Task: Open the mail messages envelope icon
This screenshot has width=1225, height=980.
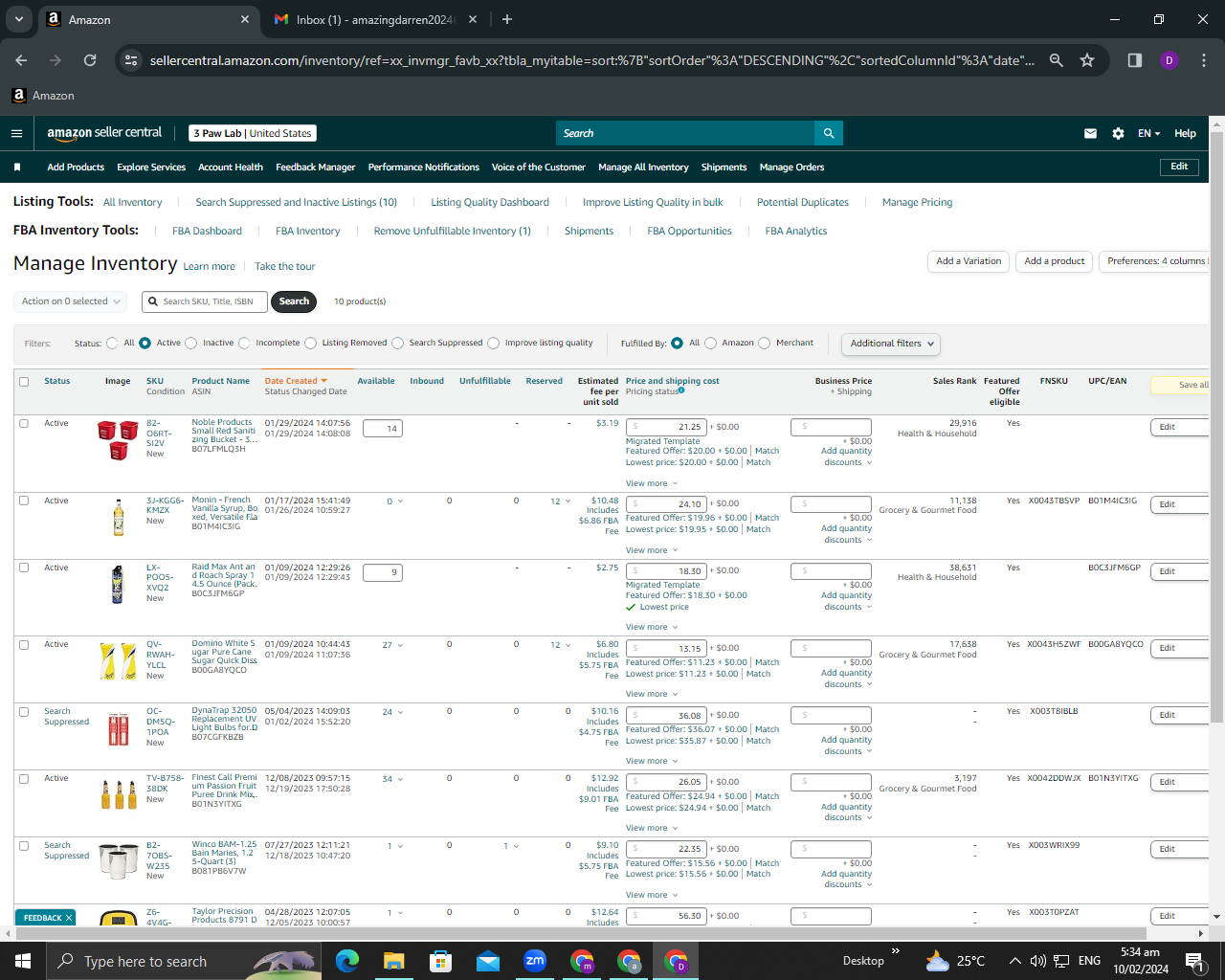Action: click(1090, 134)
